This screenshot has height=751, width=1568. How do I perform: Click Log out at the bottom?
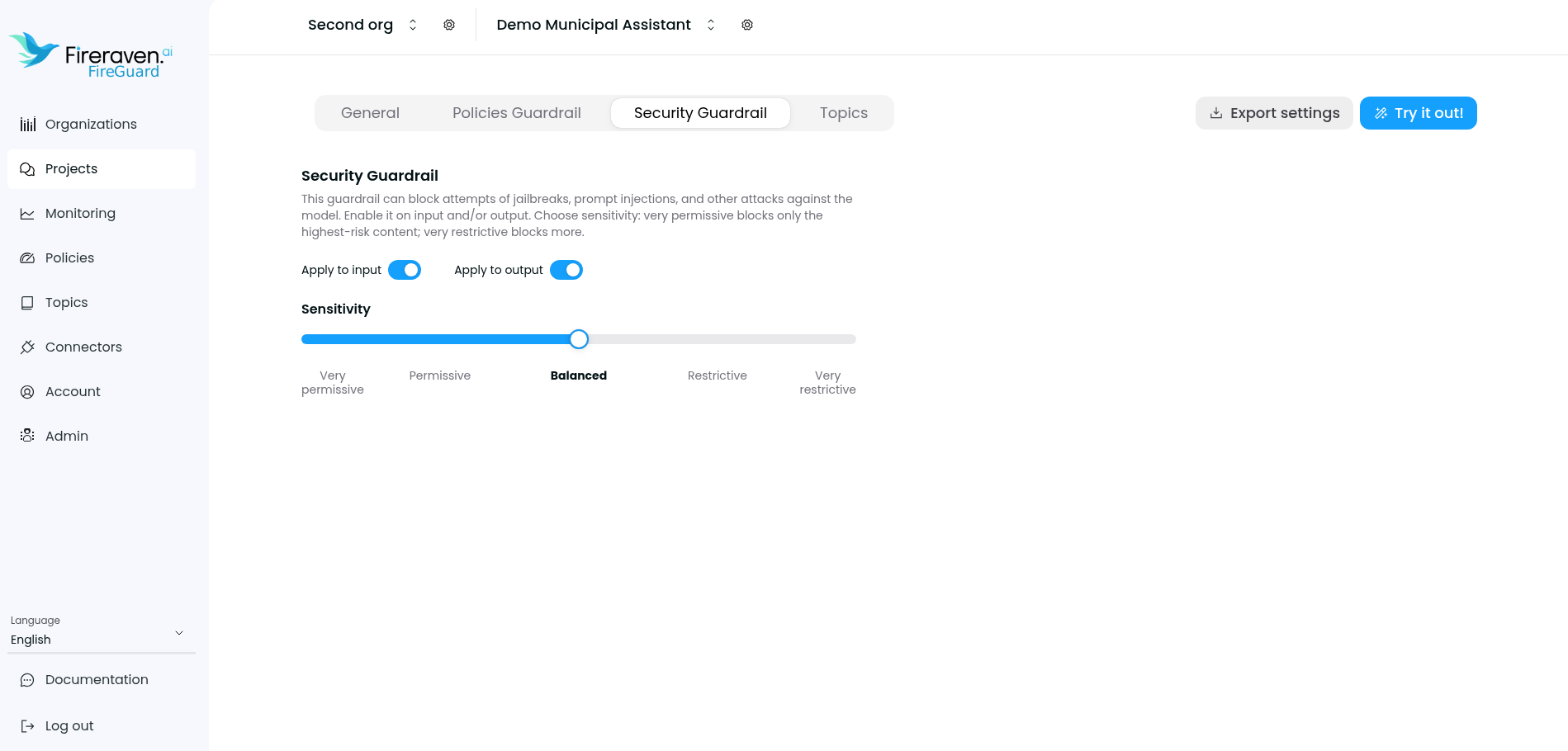(69, 725)
